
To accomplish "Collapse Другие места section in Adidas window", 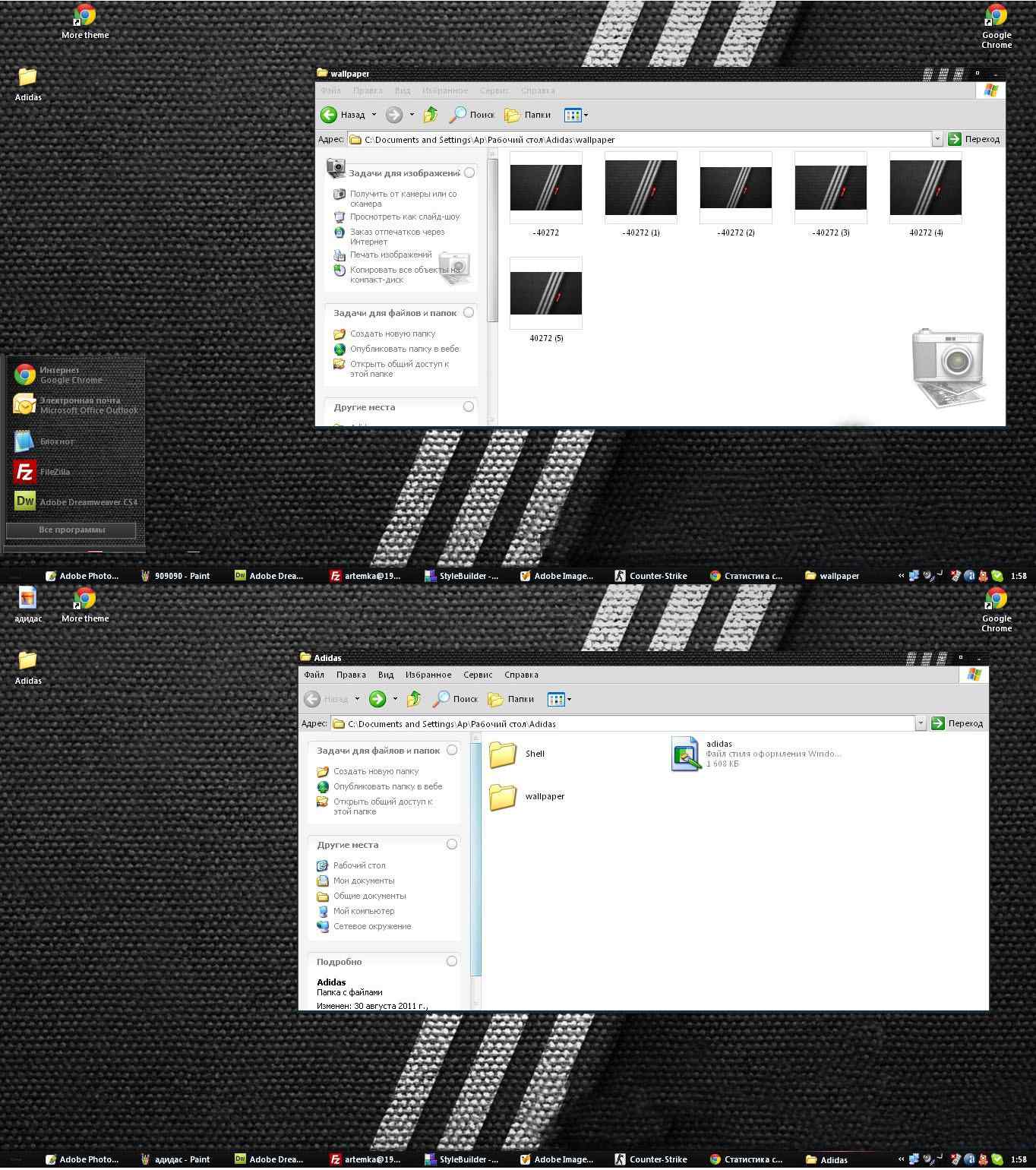I will pyautogui.click(x=452, y=844).
